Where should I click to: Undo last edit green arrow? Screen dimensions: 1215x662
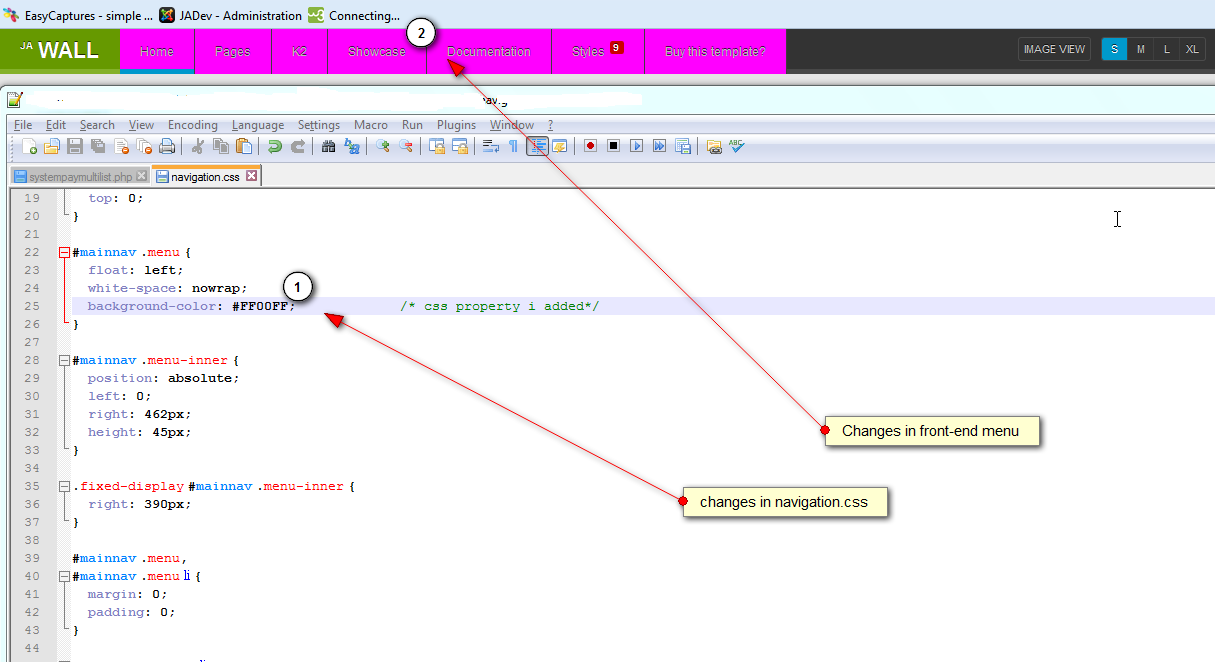275,146
